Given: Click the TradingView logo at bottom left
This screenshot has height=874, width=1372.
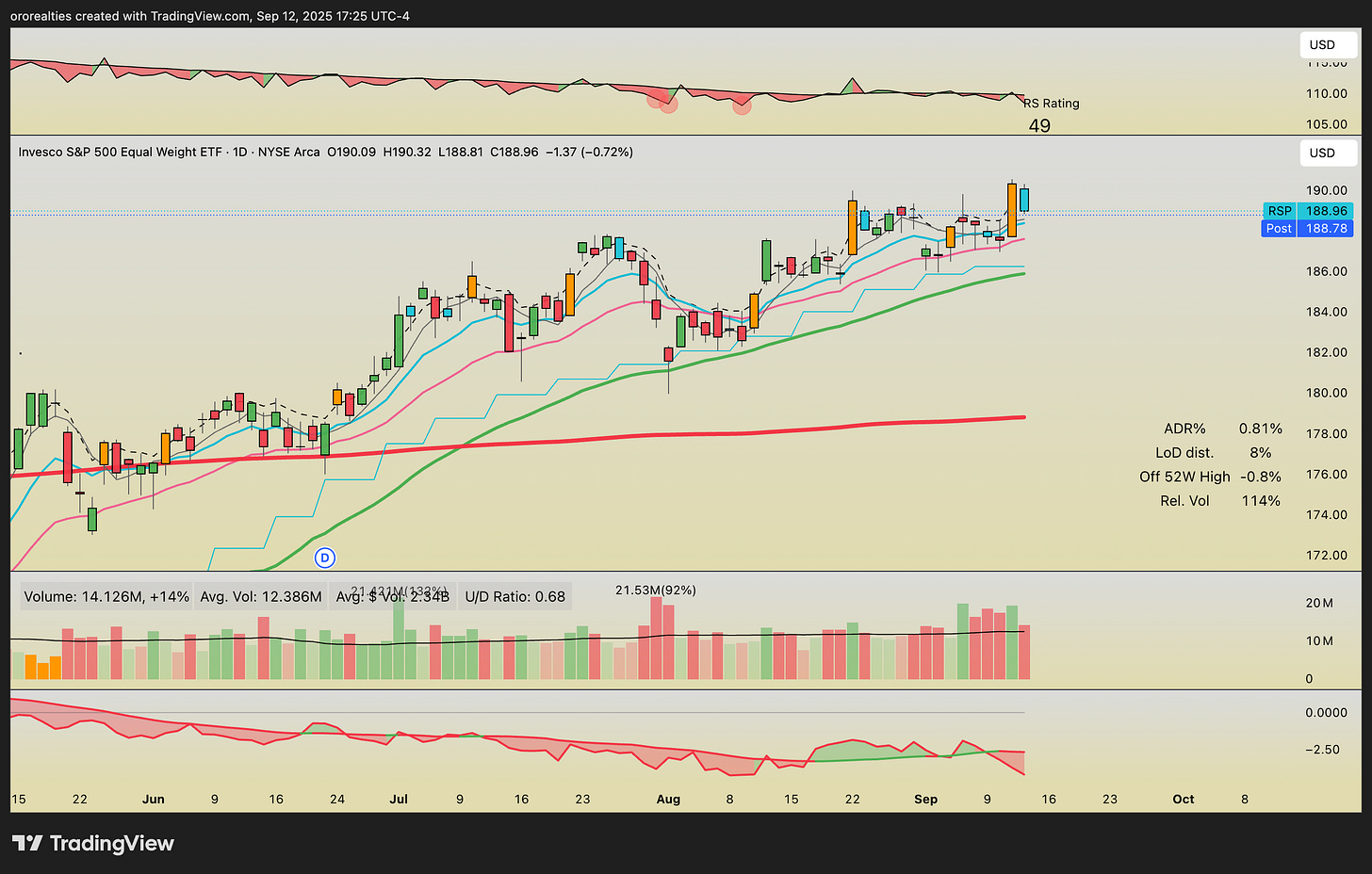Looking at the screenshot, I should (92, 843).
